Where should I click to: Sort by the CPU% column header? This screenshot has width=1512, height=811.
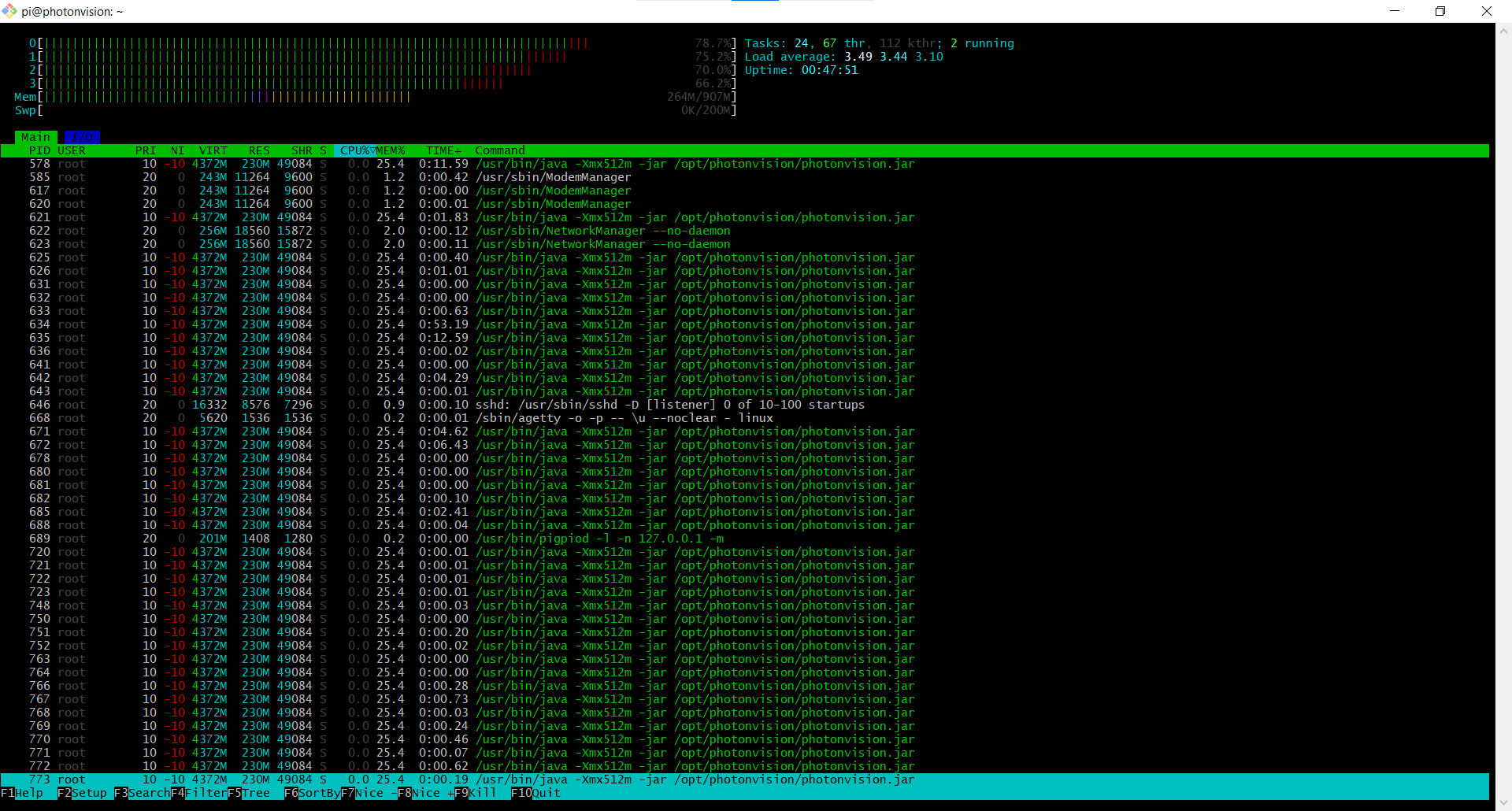[x=354, y=150]
